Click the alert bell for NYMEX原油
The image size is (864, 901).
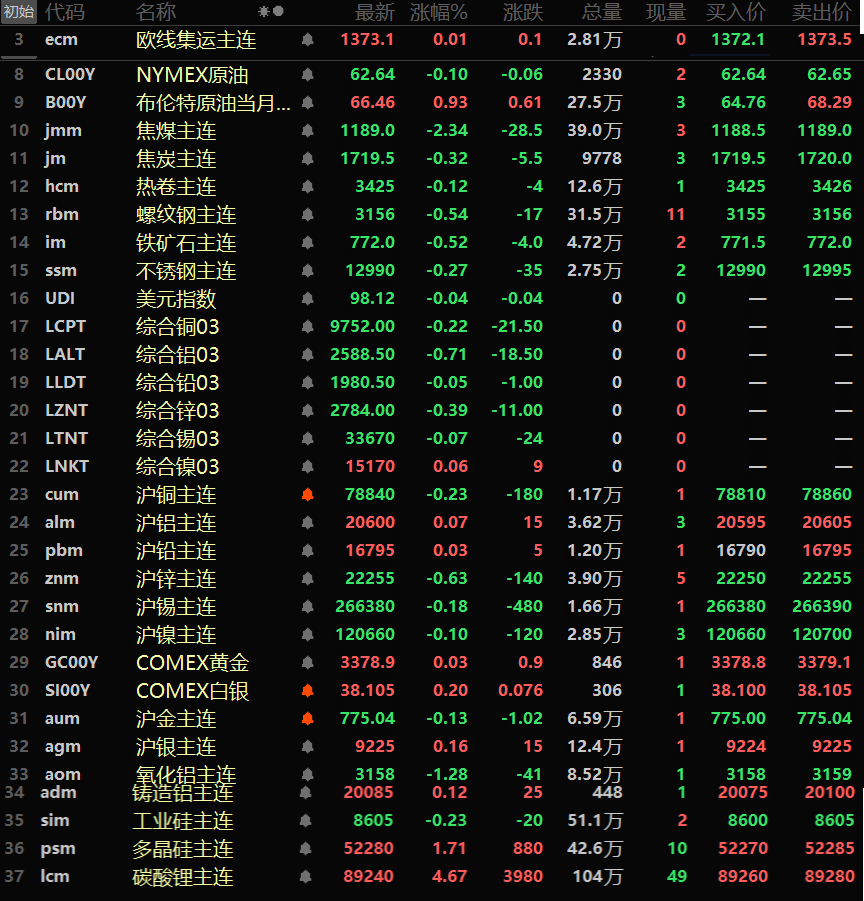tap(307, 75)
